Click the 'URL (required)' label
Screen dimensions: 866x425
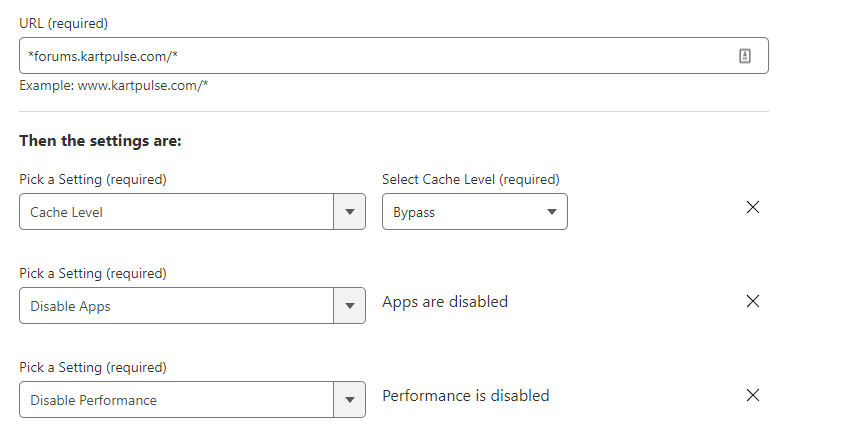[64, 23]
